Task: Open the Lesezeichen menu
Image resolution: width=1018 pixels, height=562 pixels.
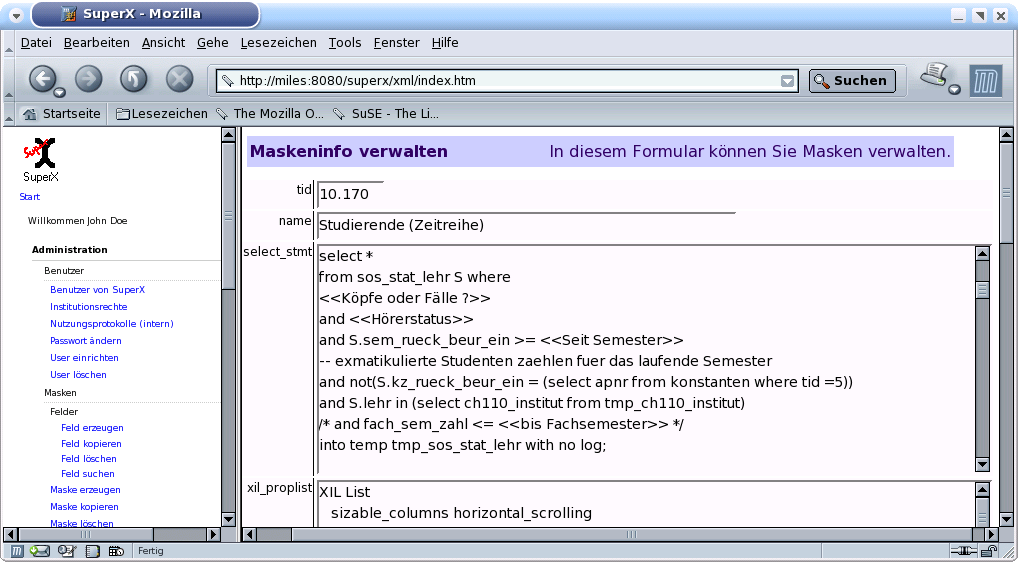Action: click(x=279, y=43)
